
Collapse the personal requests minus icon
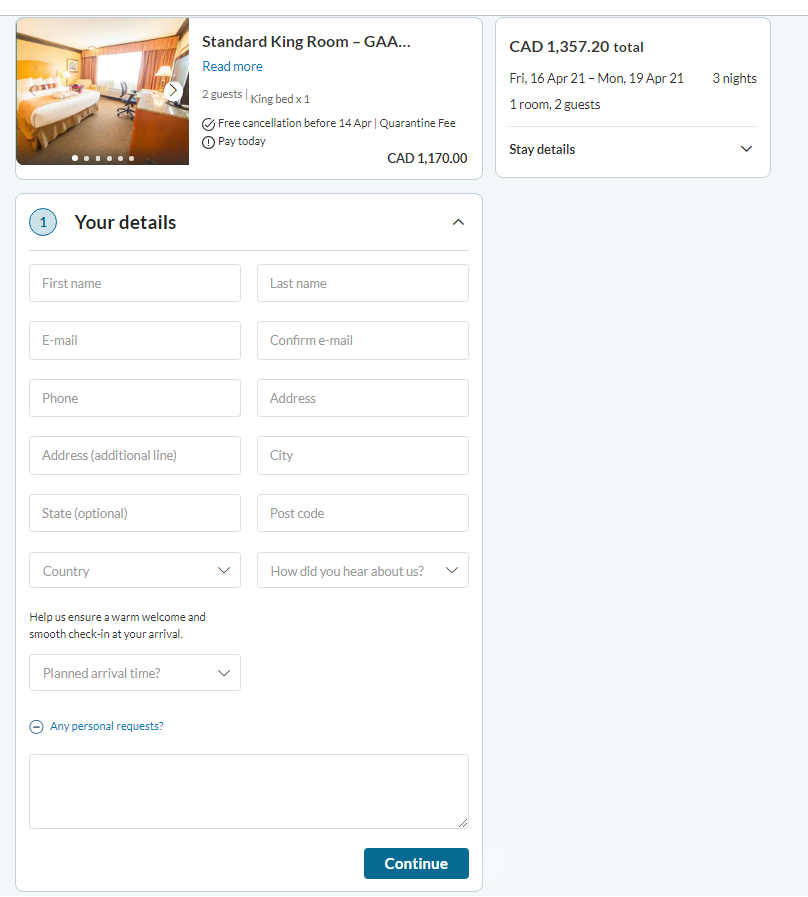tap(36, 727)
